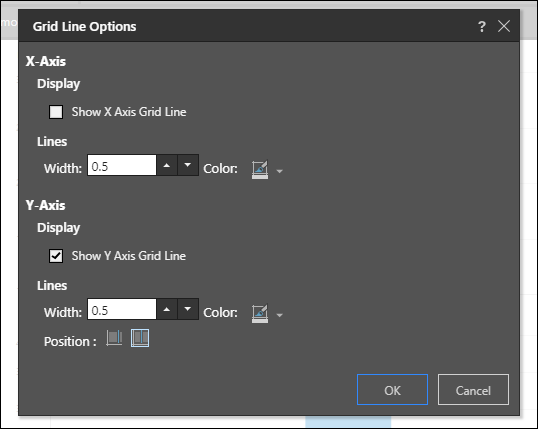Image resolution: width=538 pixels, height=429 pixels.
Task: Click the Y-Axis Width input field
Action: tap(122, 309)
